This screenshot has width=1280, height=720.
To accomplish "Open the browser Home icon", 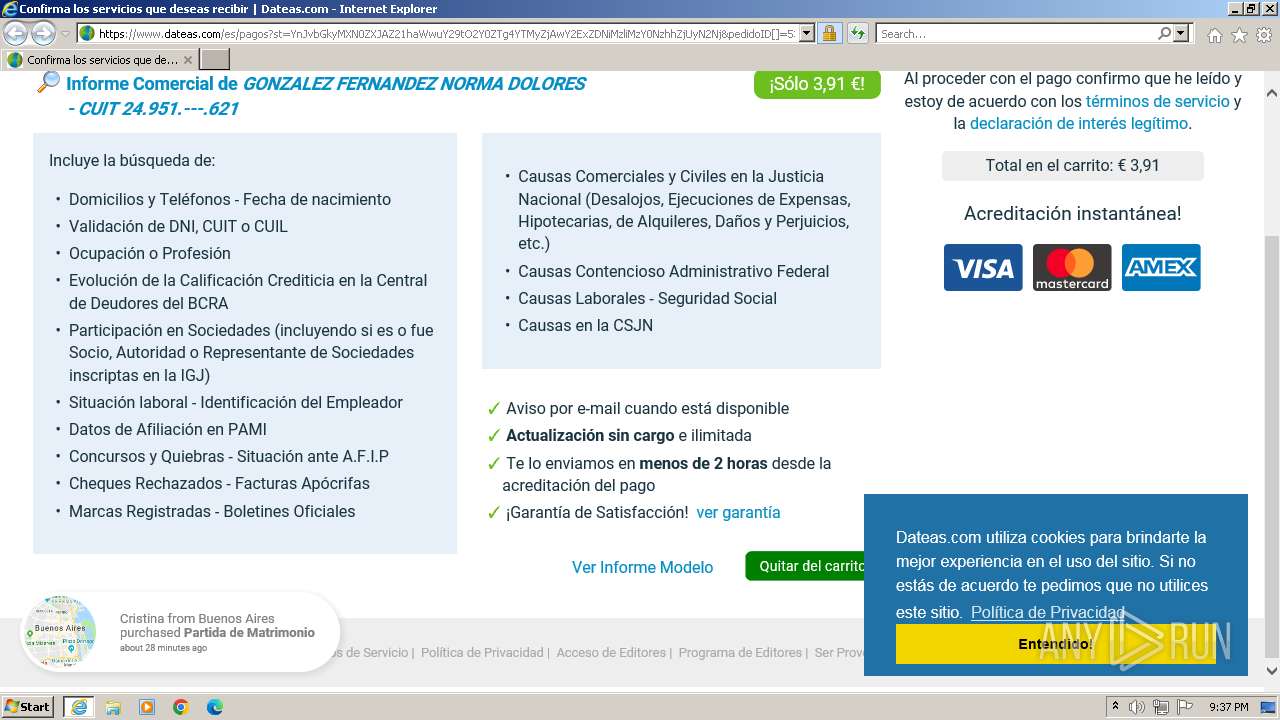I will 1214,35.
